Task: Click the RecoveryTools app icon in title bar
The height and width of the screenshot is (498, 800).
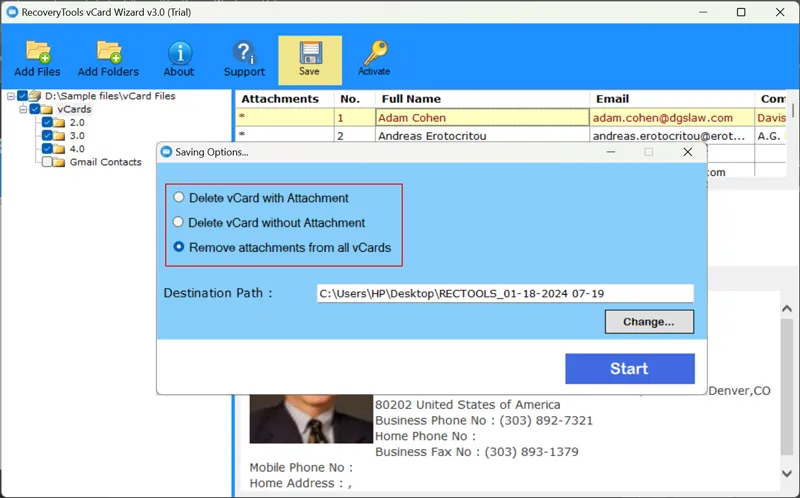Action: pyautogui.click(x=12, y=12)
